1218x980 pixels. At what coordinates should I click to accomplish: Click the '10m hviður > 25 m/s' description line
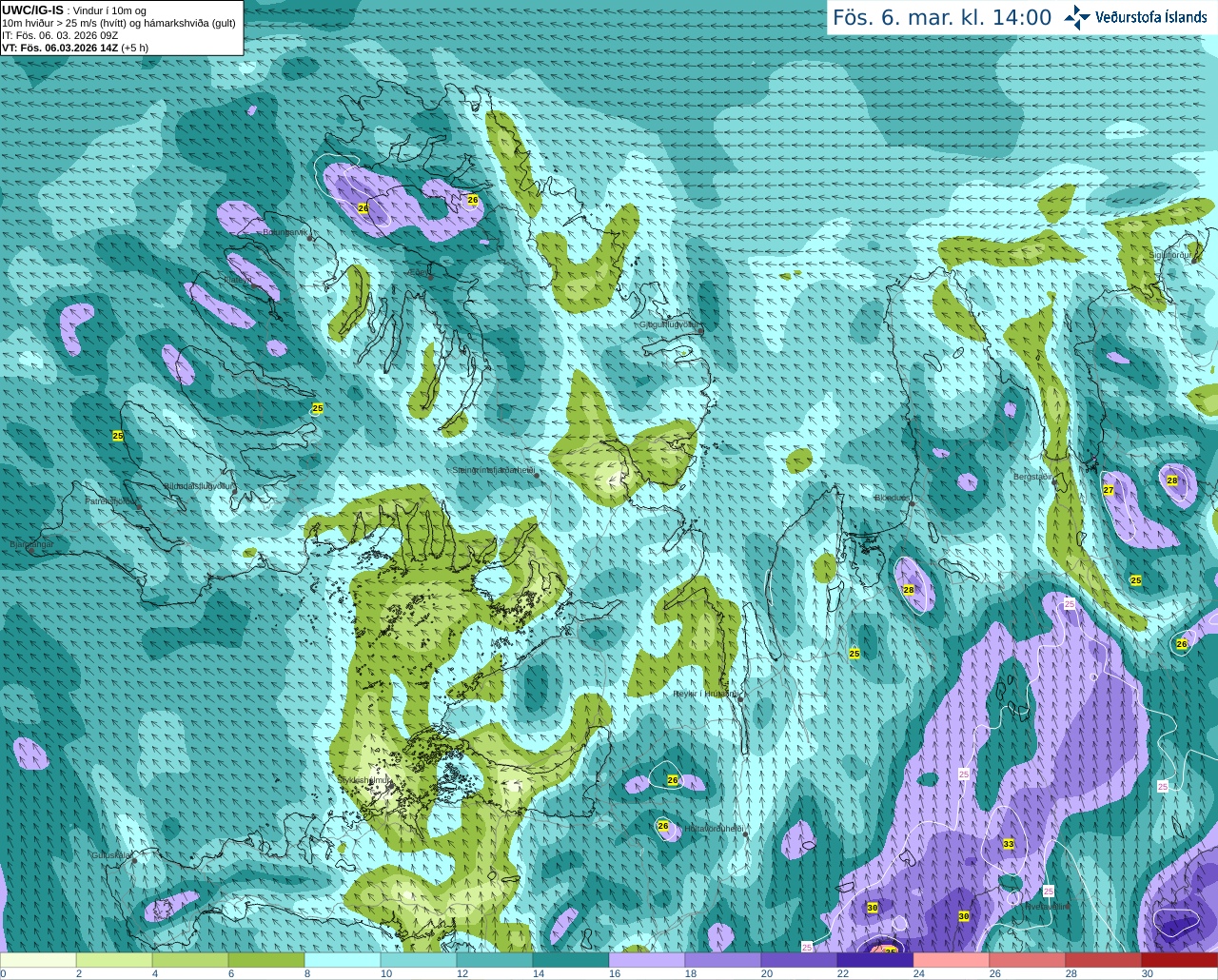click(x=119, y=23)
